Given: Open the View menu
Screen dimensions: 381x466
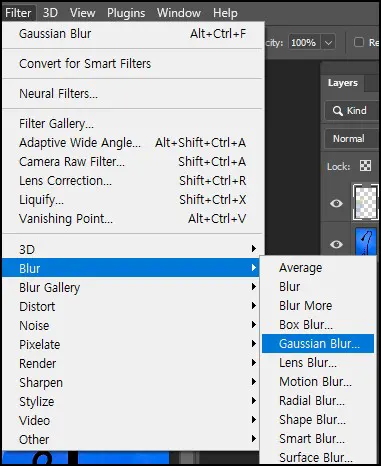Looking at the screenshot, I should coord(83,13).
